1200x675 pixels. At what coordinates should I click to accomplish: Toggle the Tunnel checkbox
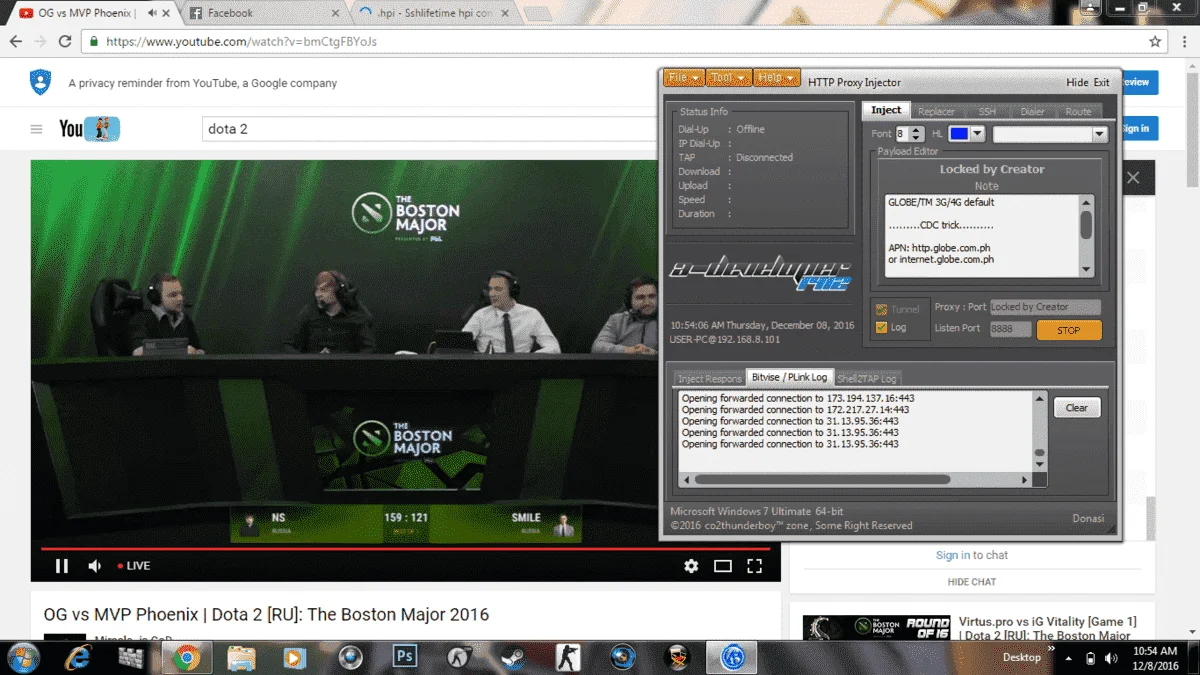881,309
